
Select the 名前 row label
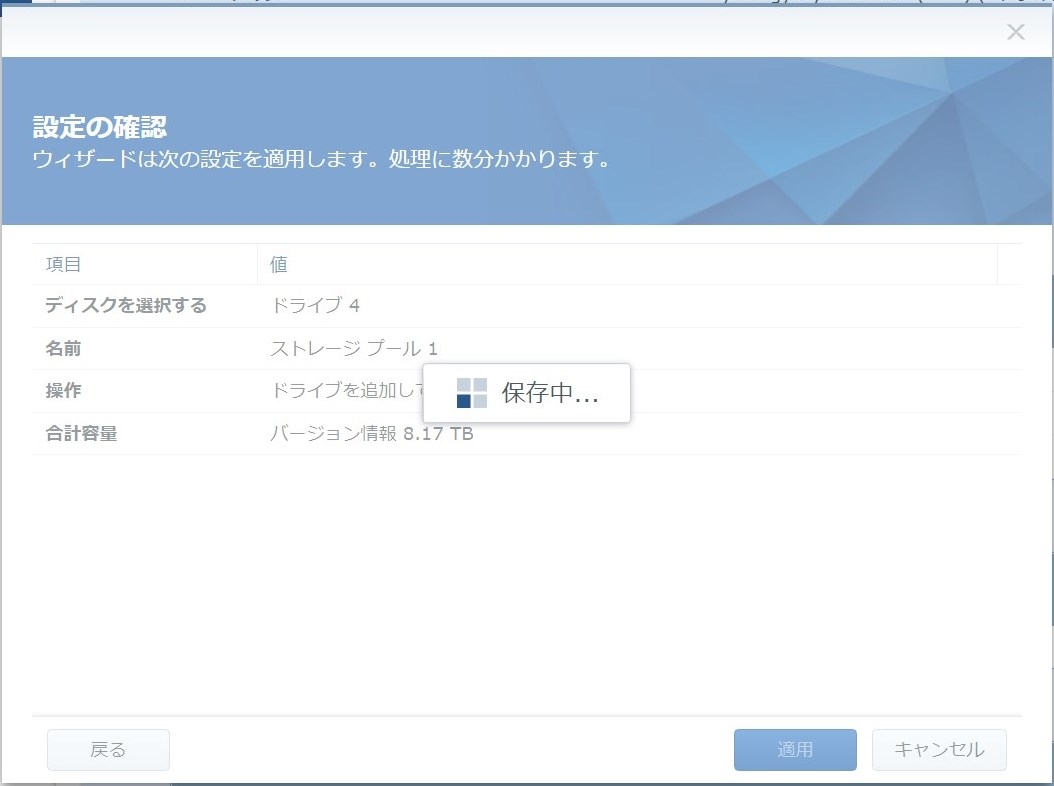coord(63,349)
